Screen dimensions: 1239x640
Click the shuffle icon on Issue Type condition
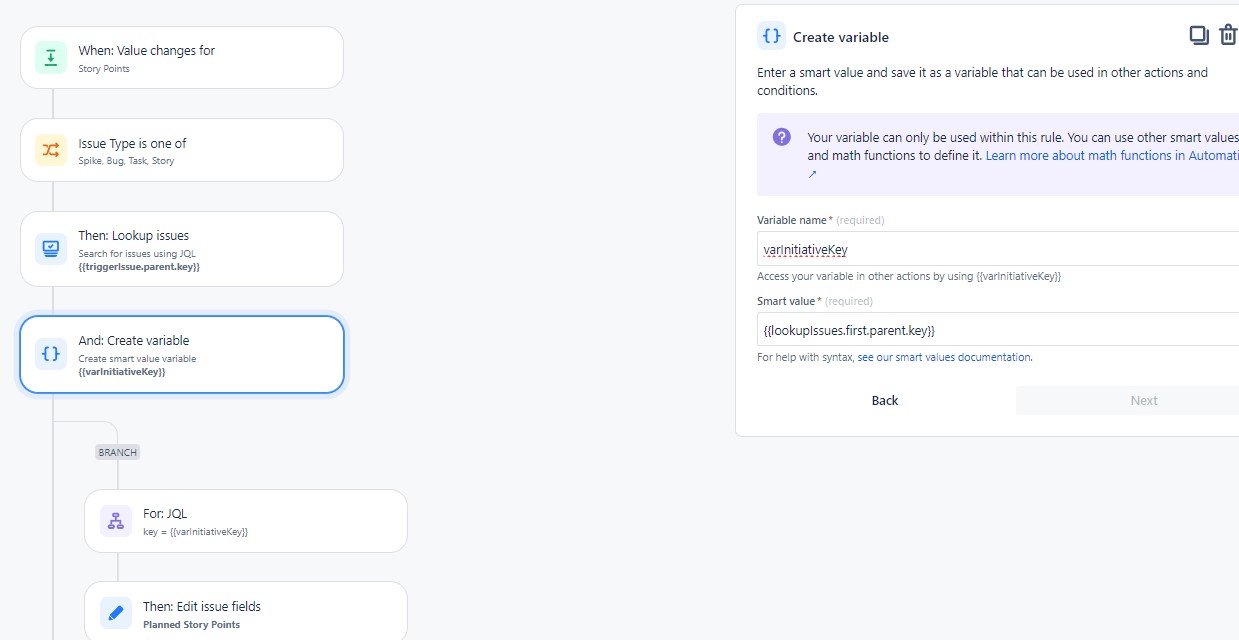tap(50, 148)
